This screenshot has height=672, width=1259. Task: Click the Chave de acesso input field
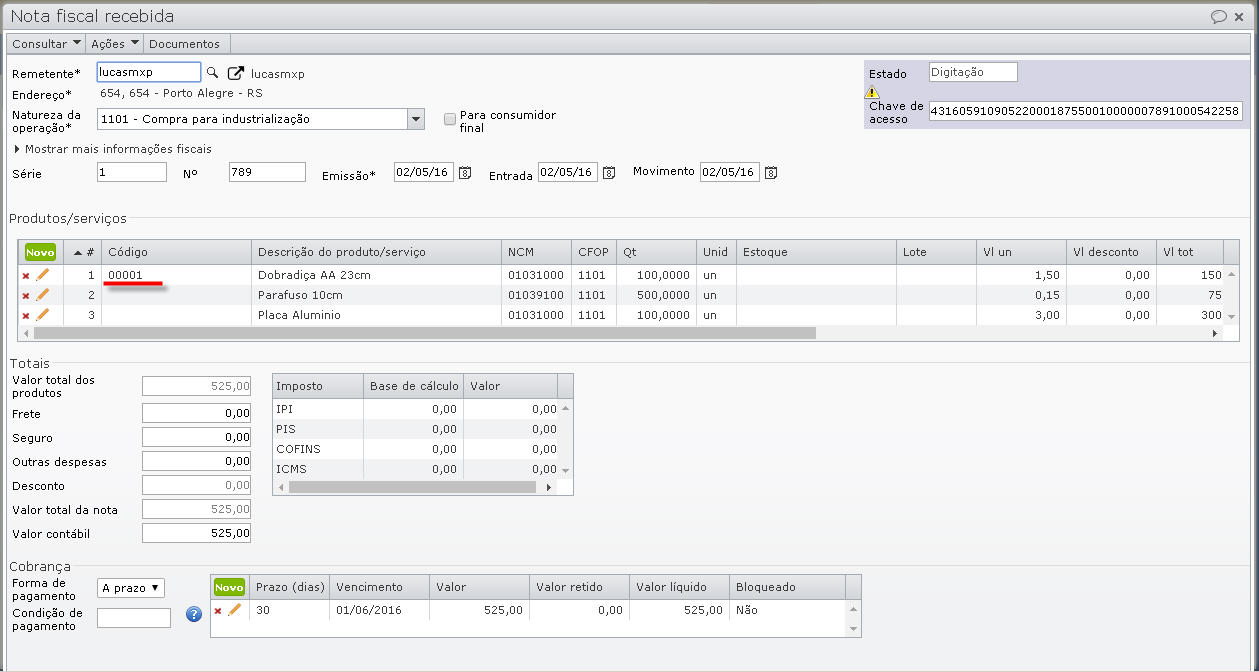1084,111
